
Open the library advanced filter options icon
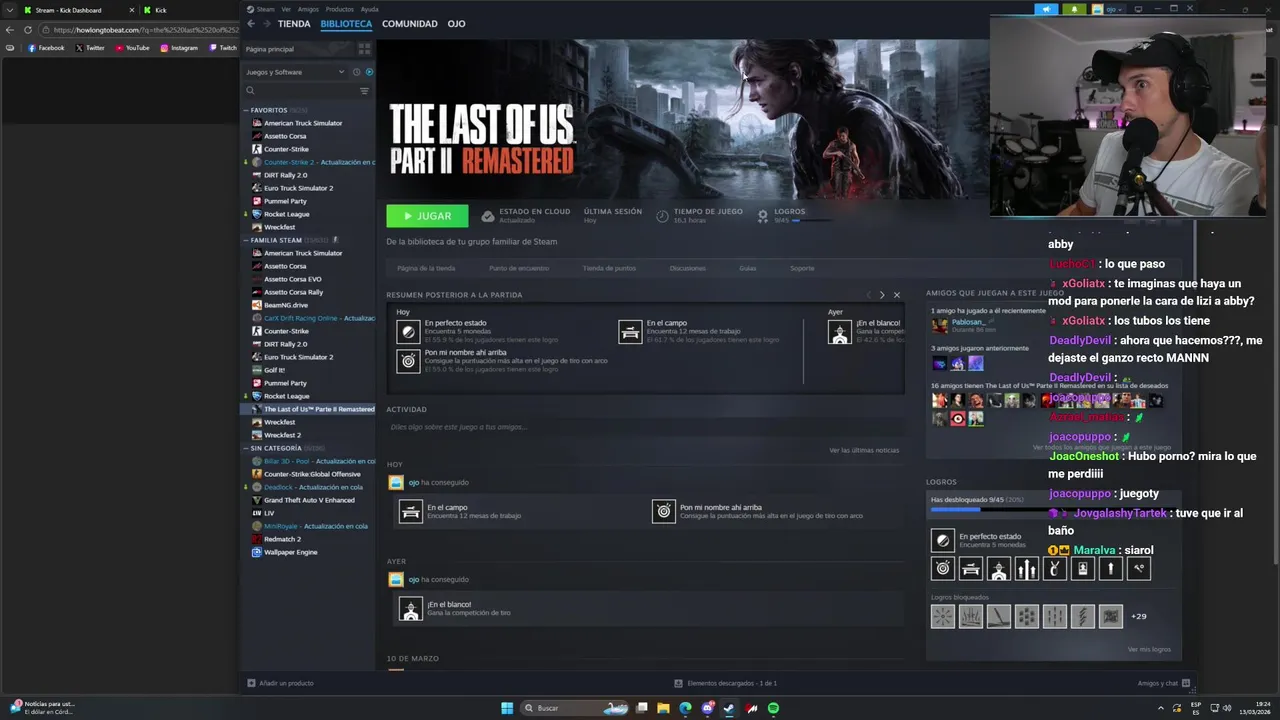(364, 91)
